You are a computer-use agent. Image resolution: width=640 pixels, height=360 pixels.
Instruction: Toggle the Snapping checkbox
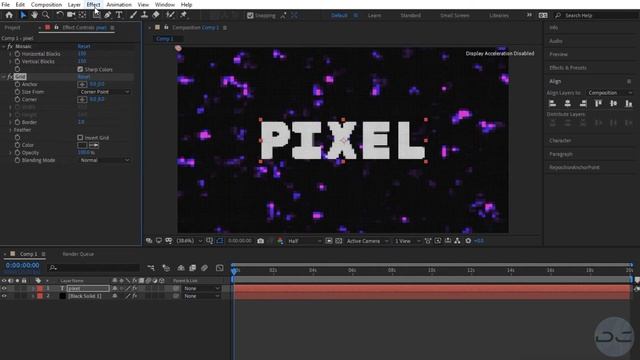click(x=250, y=16)
